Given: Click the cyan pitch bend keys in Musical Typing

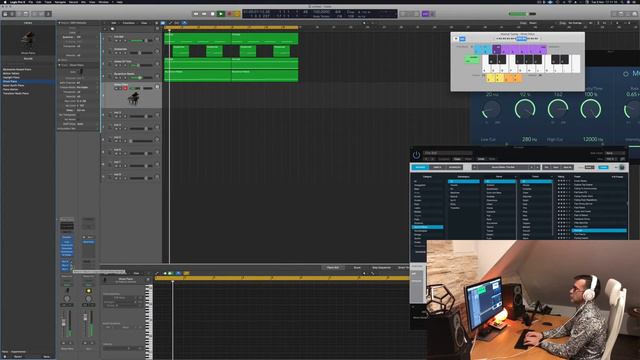Looking at the screenshot, I should 483,49.
